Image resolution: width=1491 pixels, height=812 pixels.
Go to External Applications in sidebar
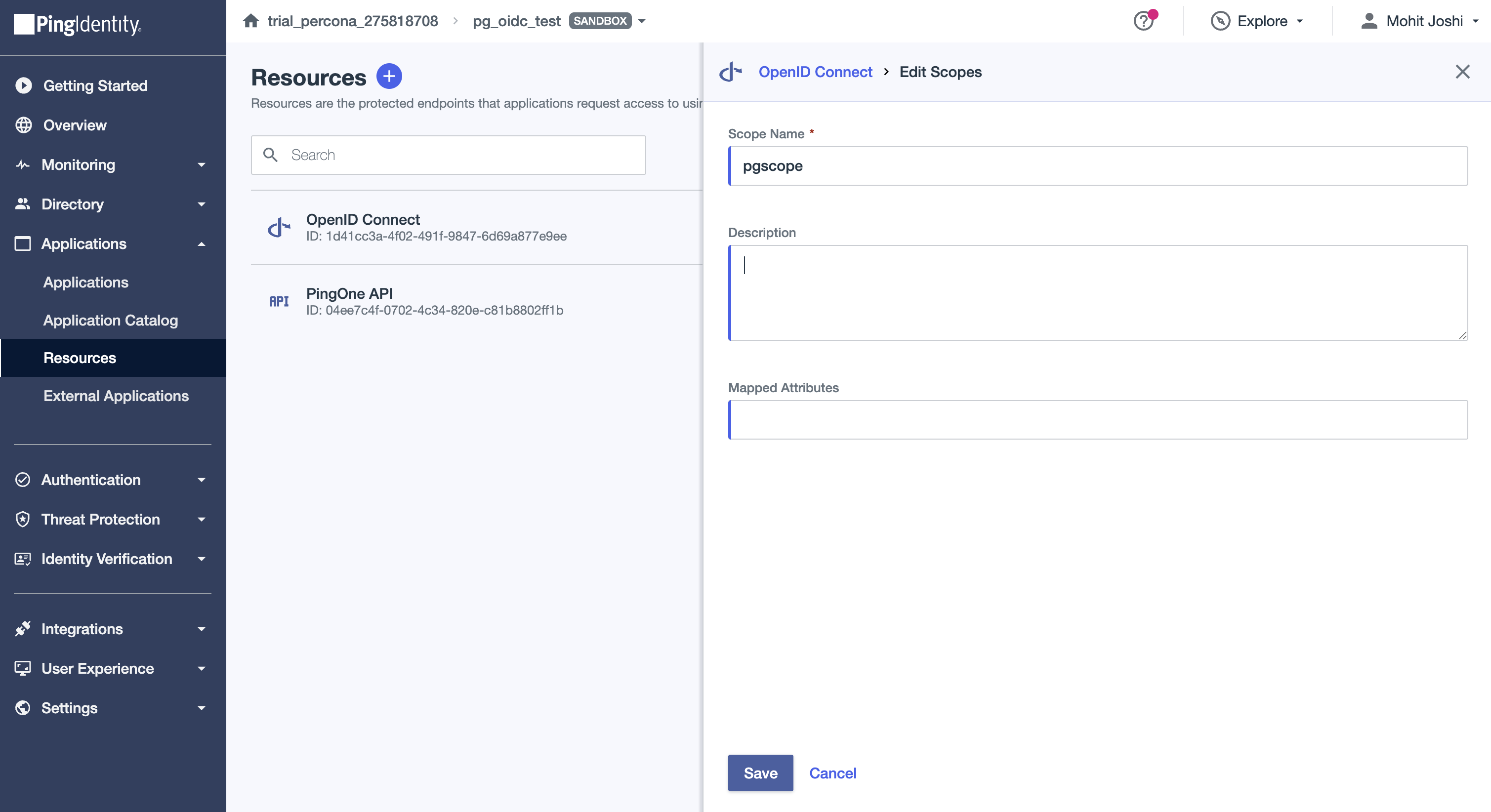116,396
